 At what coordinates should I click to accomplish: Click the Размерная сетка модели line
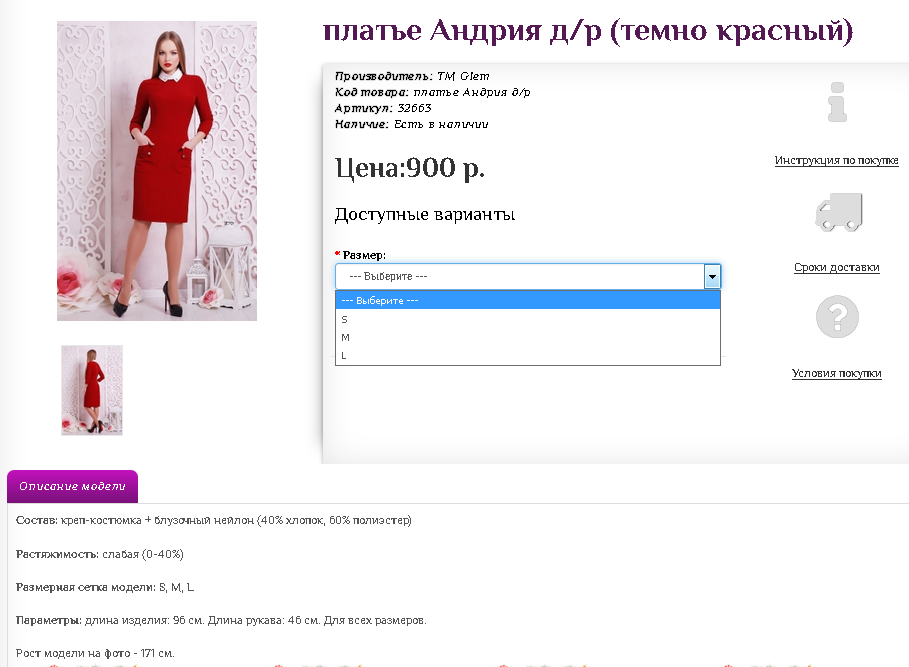click(105, 587)
